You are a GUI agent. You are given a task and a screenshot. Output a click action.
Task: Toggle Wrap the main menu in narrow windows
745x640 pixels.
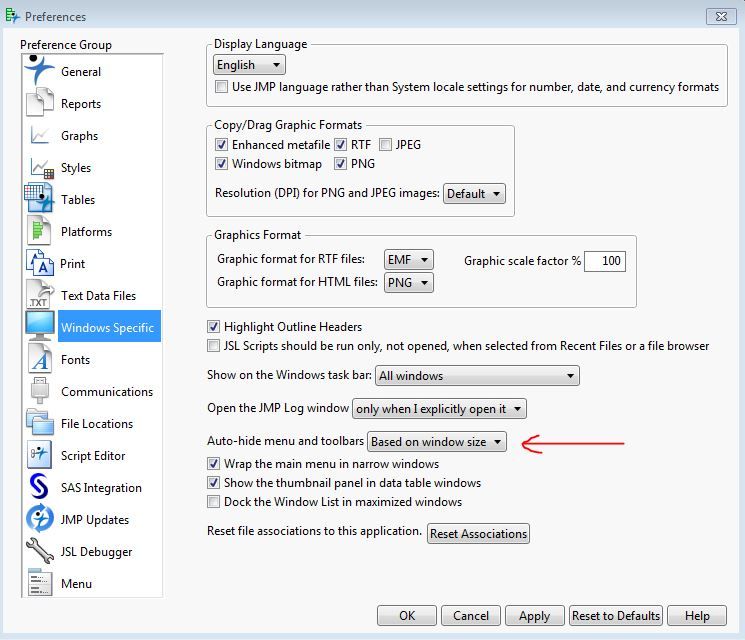(213, 463)
